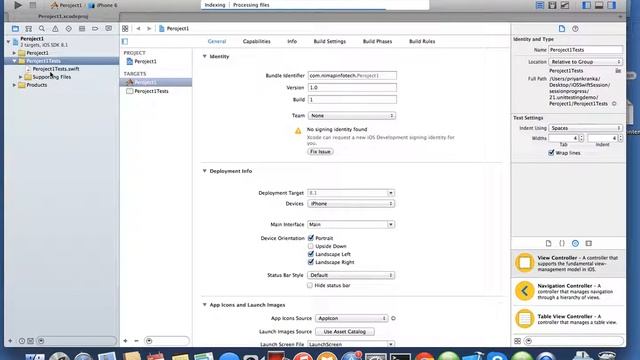Collapse App Icons and Launch Images section
640x360 pixels.
[204, 305]
